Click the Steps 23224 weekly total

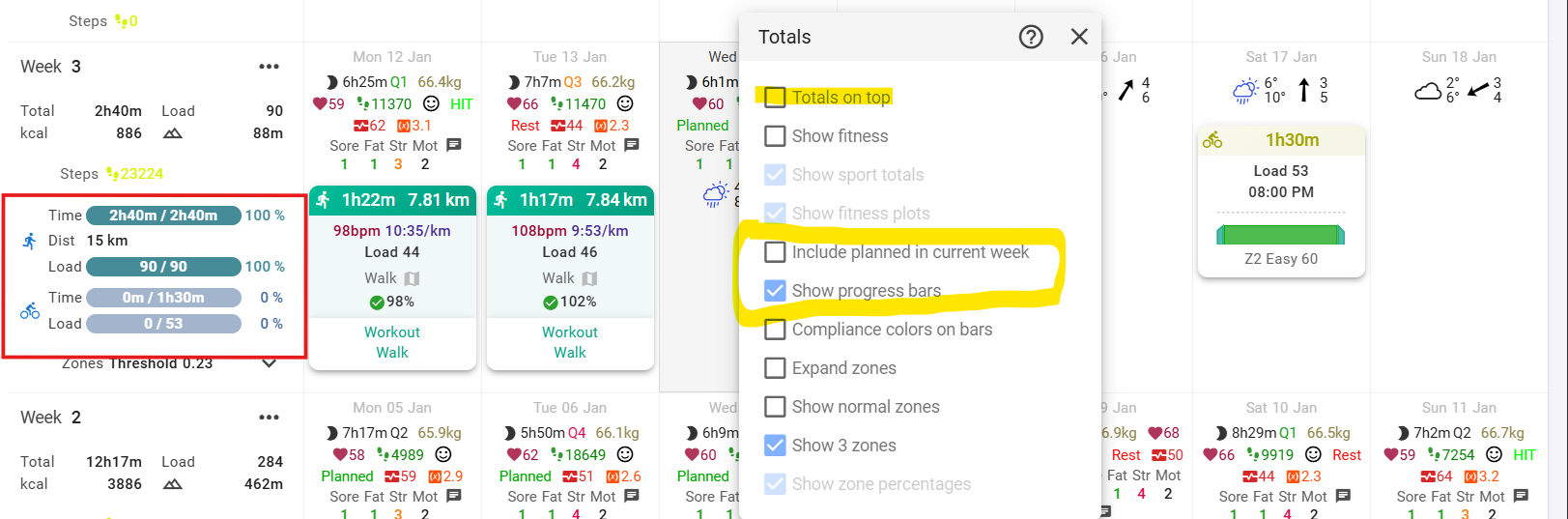click(x=134, y=174)
